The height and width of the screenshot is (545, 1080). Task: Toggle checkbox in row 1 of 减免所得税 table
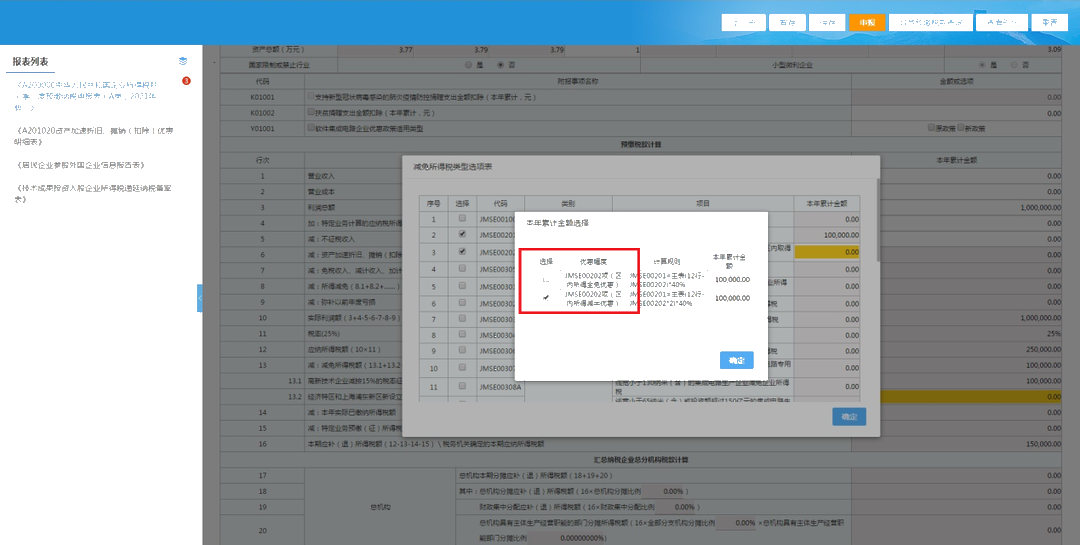(x=461, y=218)
